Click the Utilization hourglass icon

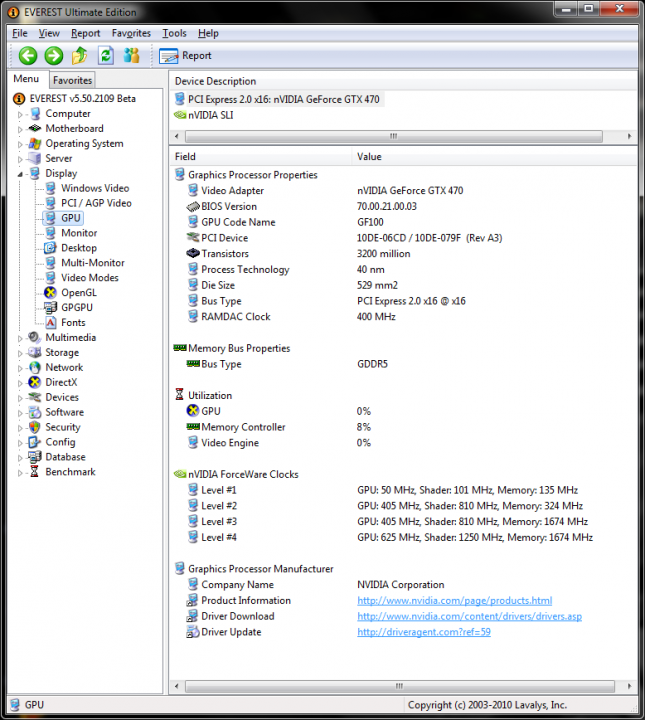pos(179,395)
